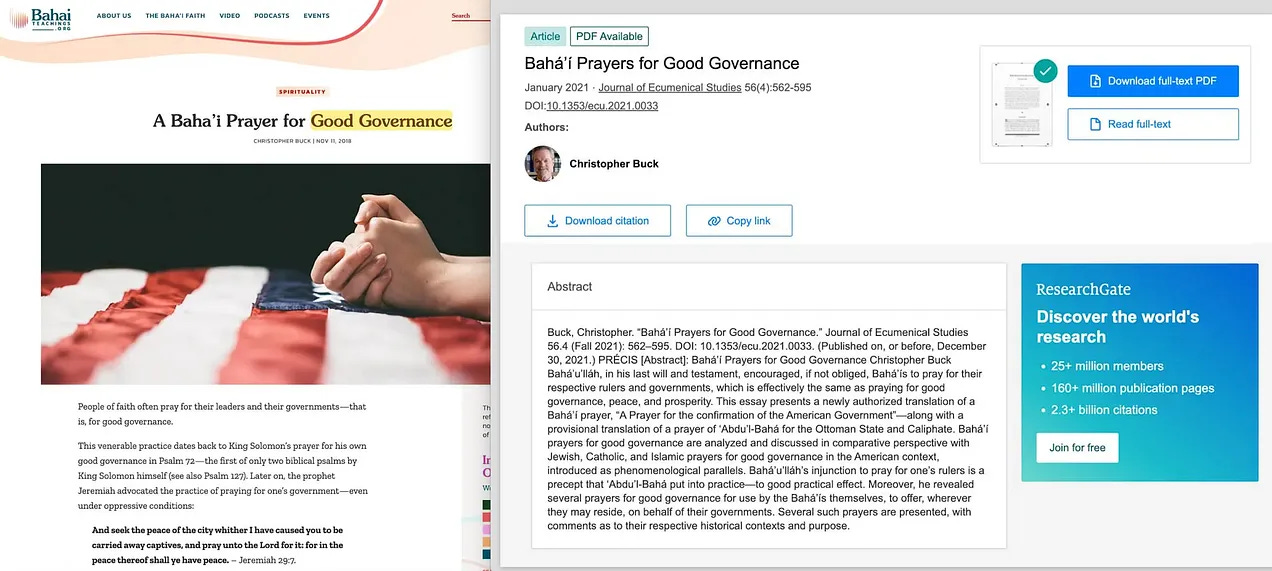Image resolution: width=1272 pixels, height=571 pixels.
Task: Click the title Bahá'í Prayers for Good Governance
Action: click(x=662, y=64)
